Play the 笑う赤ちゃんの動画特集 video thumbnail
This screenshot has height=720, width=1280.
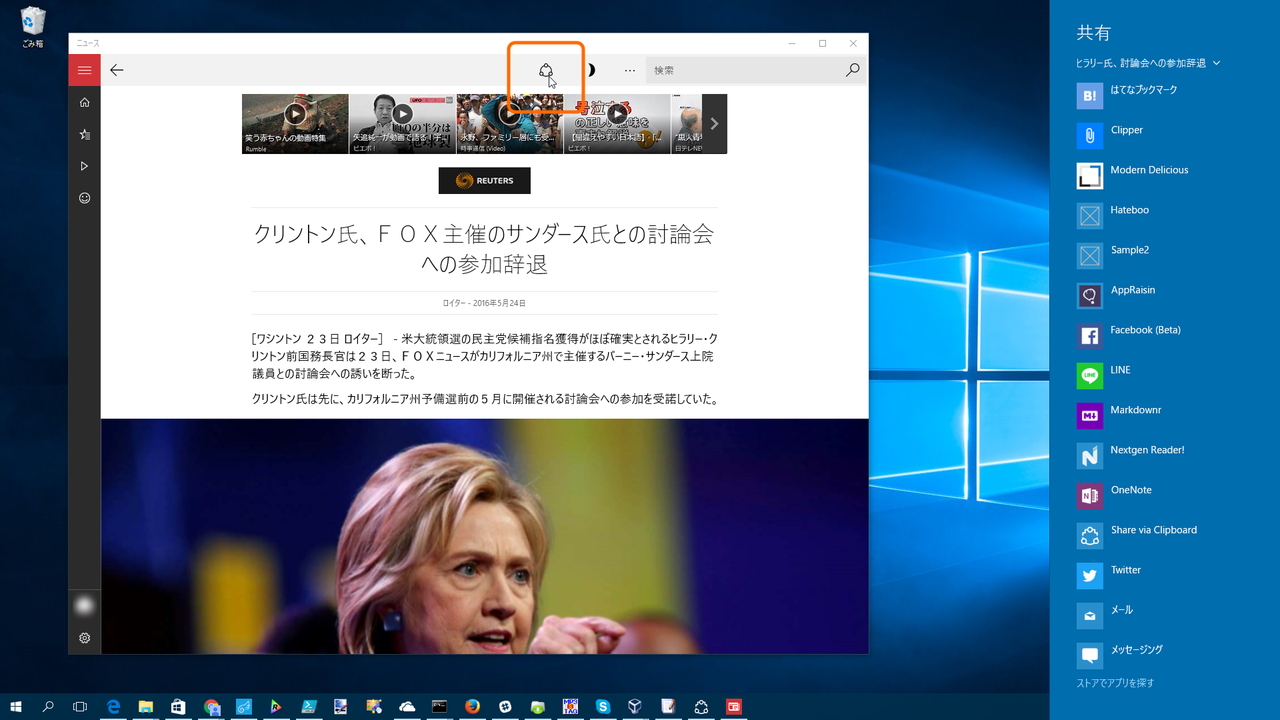click(295, 114)
